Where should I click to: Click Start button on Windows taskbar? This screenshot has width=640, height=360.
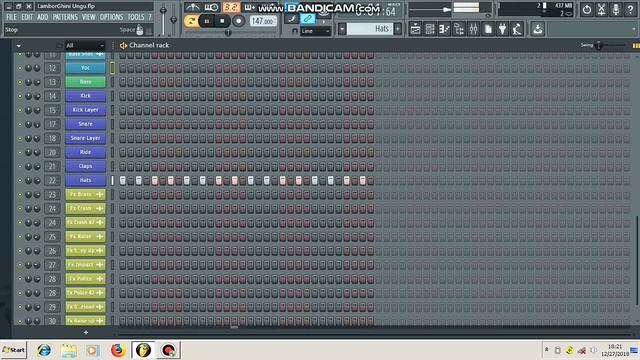tap(13, 350)
